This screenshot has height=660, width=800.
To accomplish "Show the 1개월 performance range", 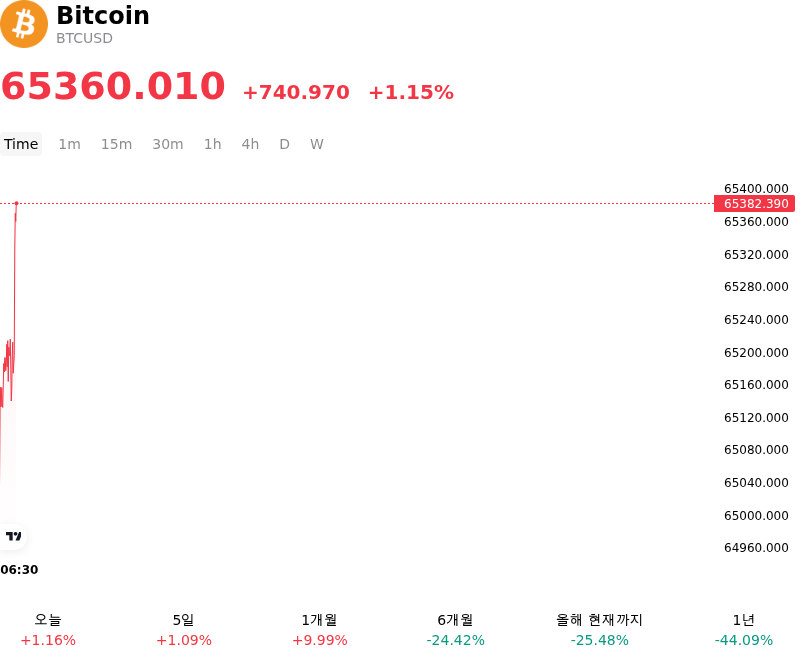I will click(319, 630).
